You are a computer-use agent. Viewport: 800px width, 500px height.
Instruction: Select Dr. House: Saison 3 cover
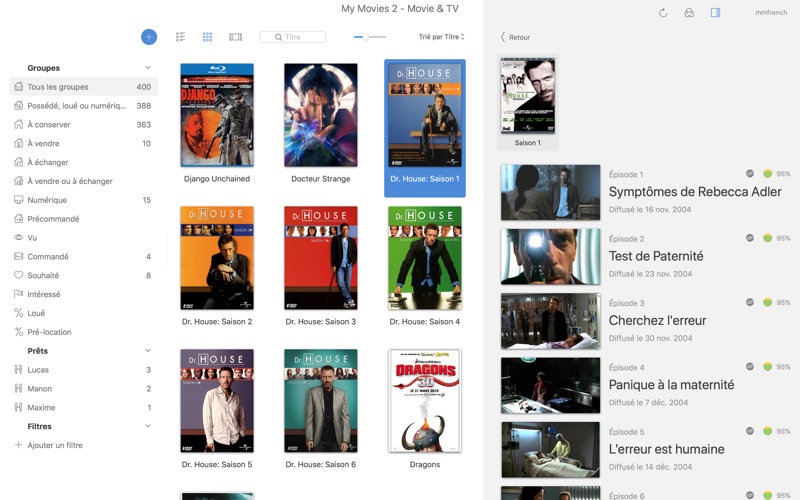[321, 258]
